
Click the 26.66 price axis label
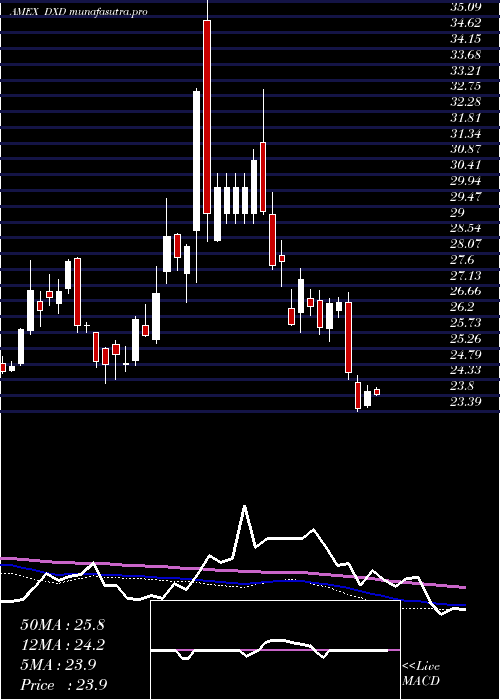coord(466,291)
